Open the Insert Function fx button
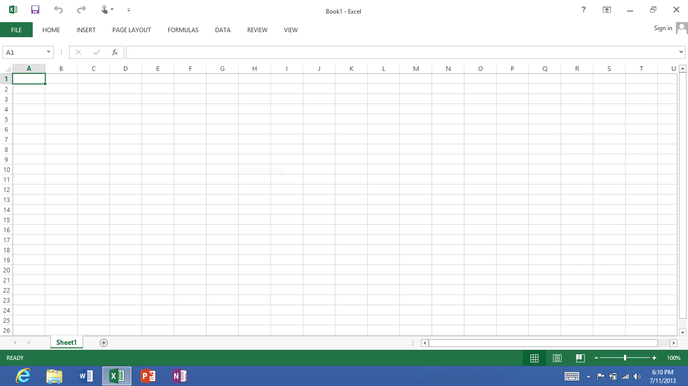The image size is (688, 386). [x=115, y=52]
